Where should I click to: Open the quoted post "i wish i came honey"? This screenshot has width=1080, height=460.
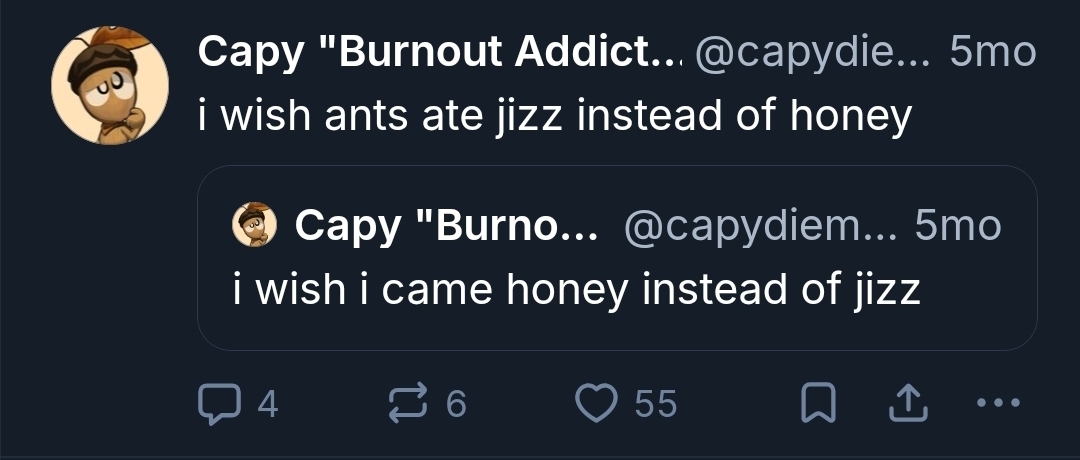pyautogui.click(x=575, y=289)
